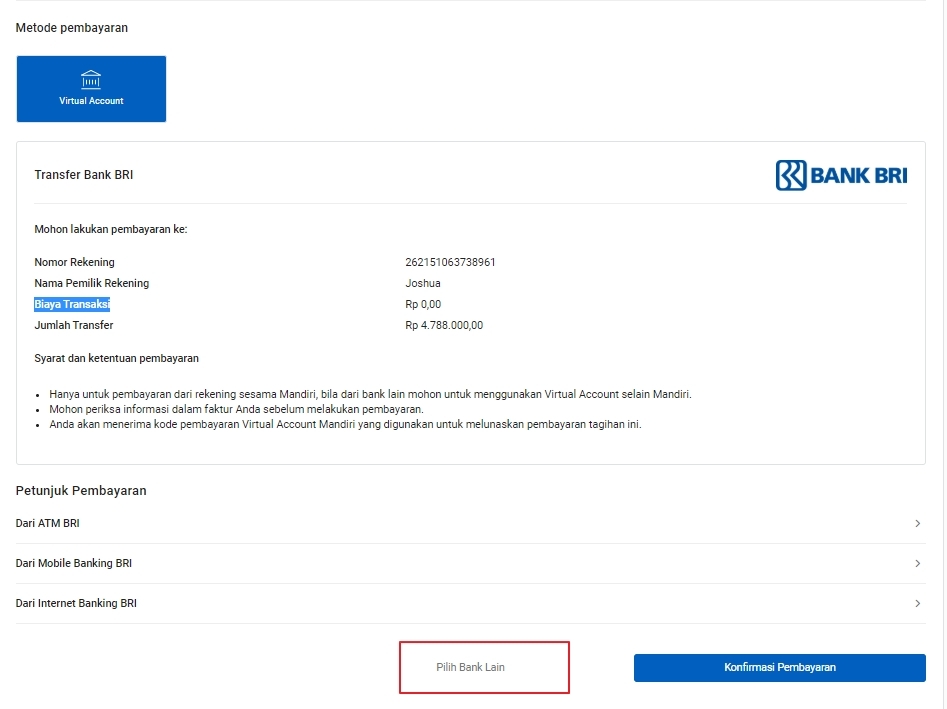Click the Bank BRI logo
The height and width of the screenshot is (709, 947).
(841, 175)
